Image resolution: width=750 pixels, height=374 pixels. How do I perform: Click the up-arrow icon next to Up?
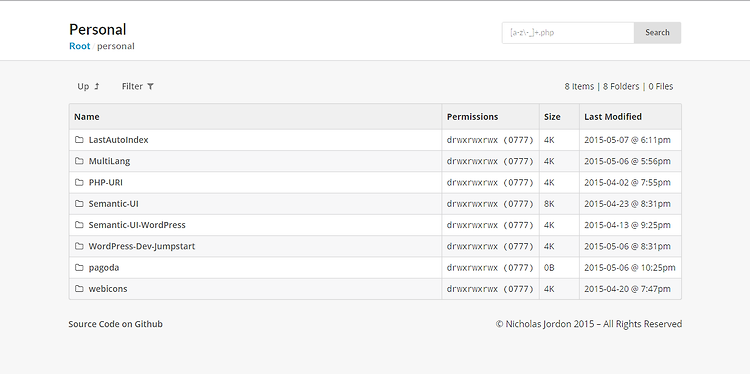pyautogui.click(x=97, y=86)
